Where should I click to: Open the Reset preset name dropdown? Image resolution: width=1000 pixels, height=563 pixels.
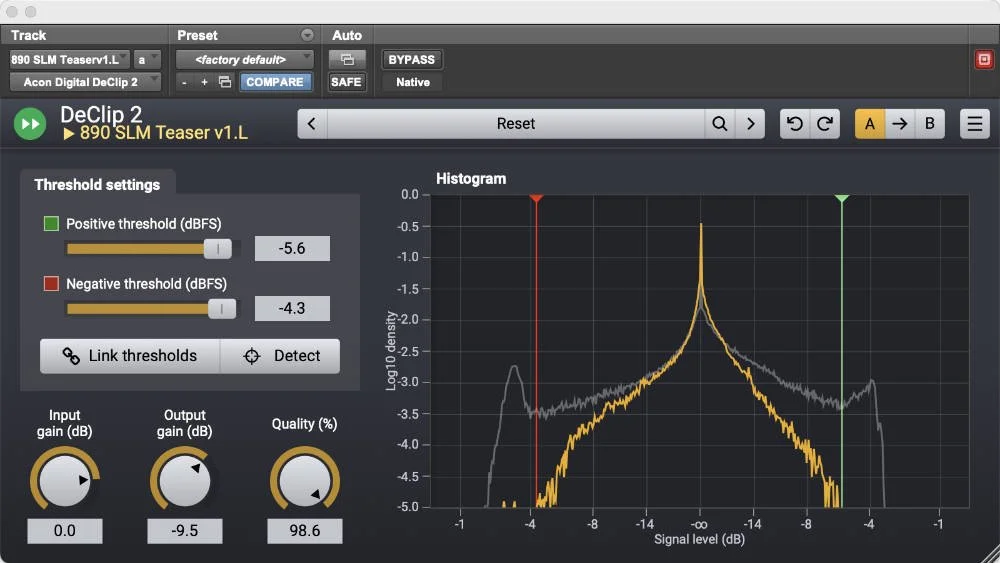tap(516, 124)
